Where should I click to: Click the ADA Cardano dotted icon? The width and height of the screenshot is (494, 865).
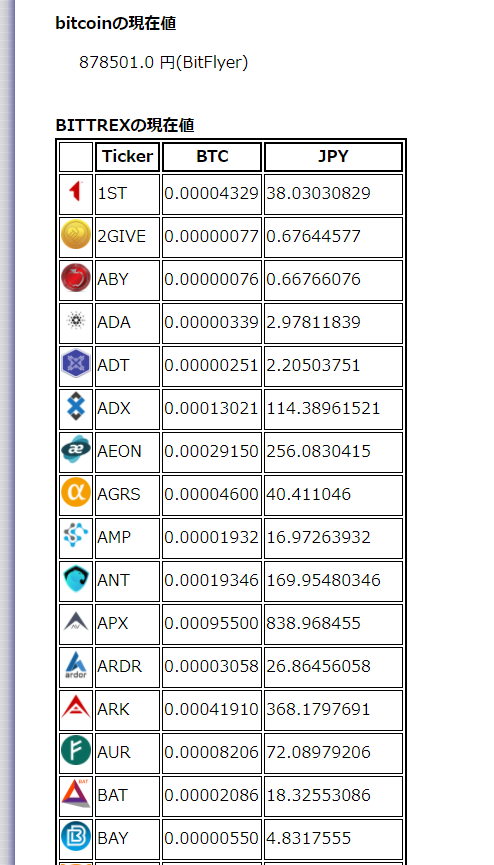[x=76, y=321]
